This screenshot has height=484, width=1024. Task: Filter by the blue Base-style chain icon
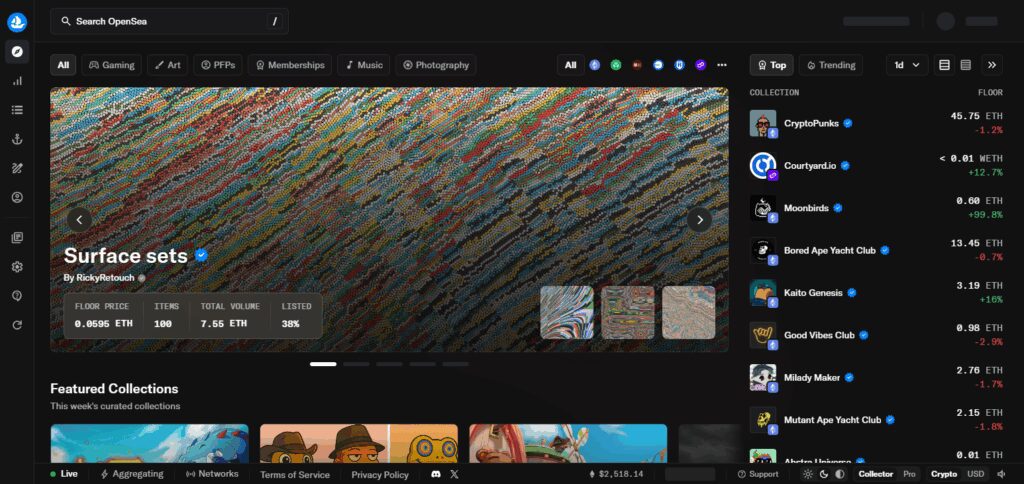pos(658,65)
